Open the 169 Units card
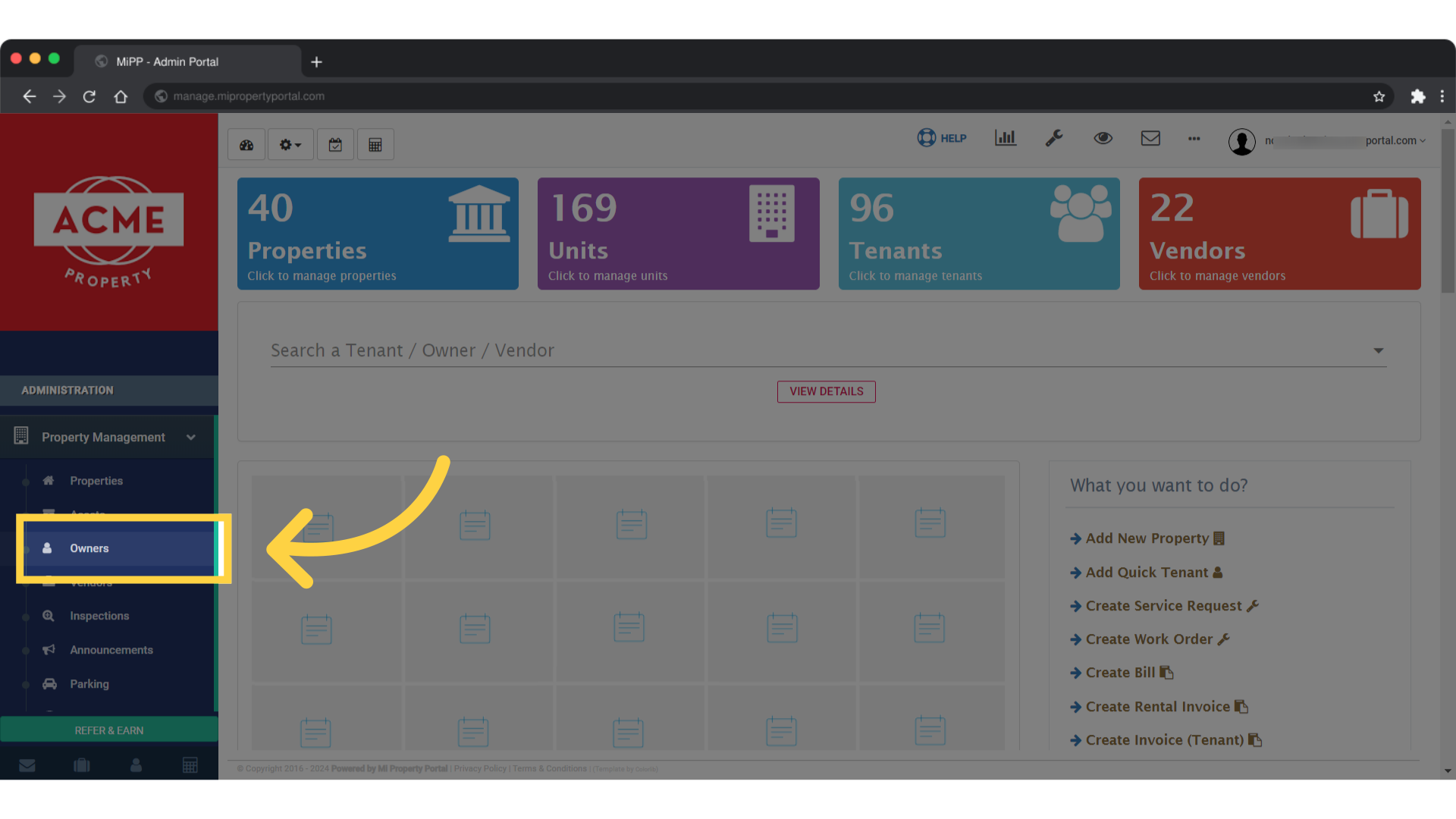Viewport: 1456px width, 819px height. coord(679,234)
